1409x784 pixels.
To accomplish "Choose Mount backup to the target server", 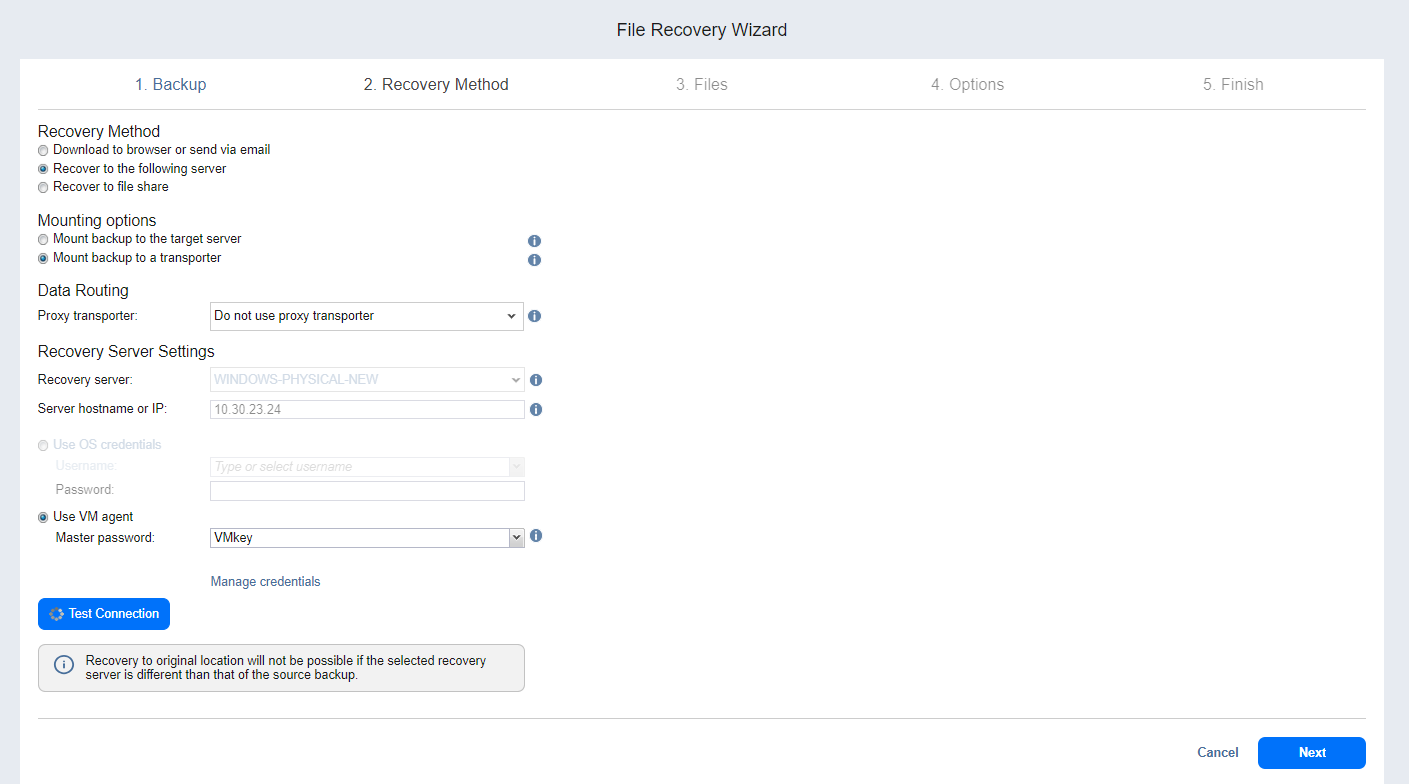I will tap(43, 240).
